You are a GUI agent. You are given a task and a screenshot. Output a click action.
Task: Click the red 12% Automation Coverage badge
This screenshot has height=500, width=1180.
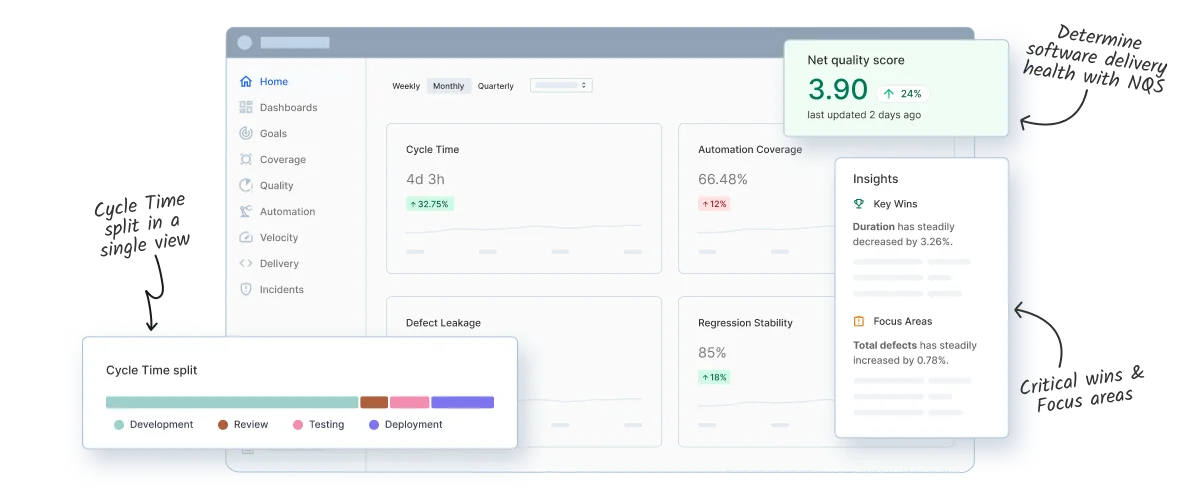click(714, 204)
